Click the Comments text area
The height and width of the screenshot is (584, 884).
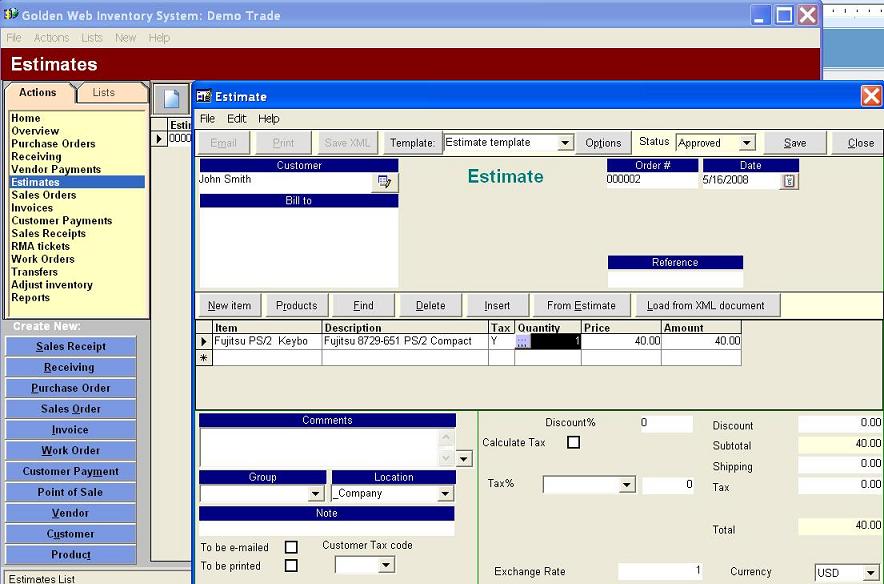[x=319, y=448]
